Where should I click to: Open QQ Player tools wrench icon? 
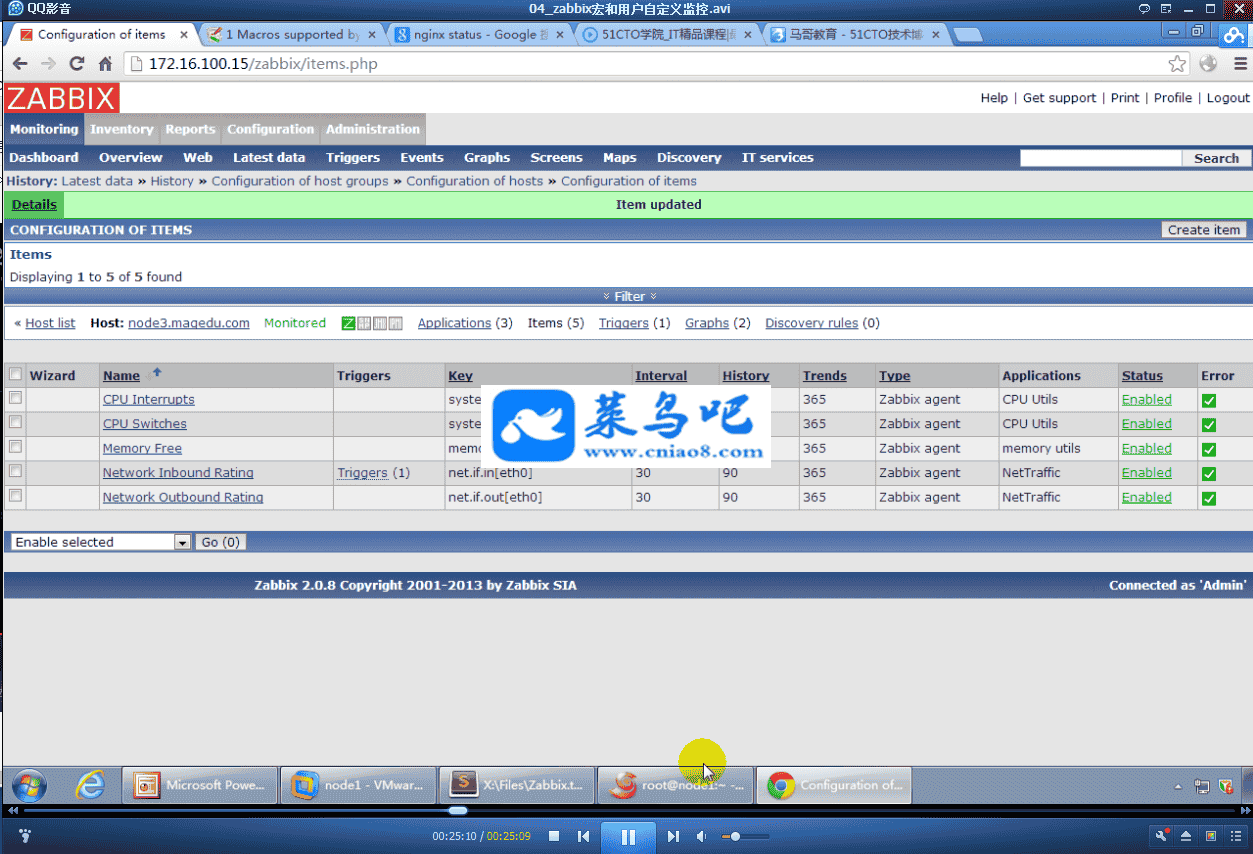click(x=1162, y=836)
